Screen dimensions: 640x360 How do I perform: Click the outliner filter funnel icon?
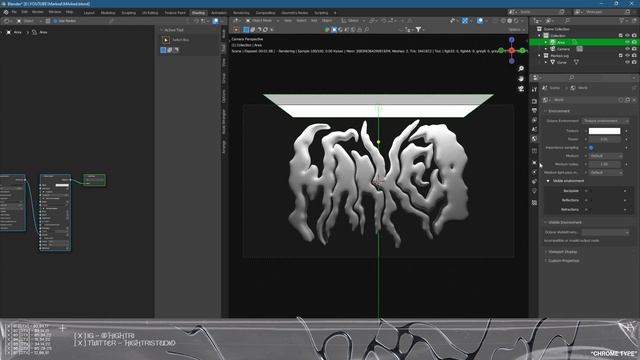pos(622,20)
